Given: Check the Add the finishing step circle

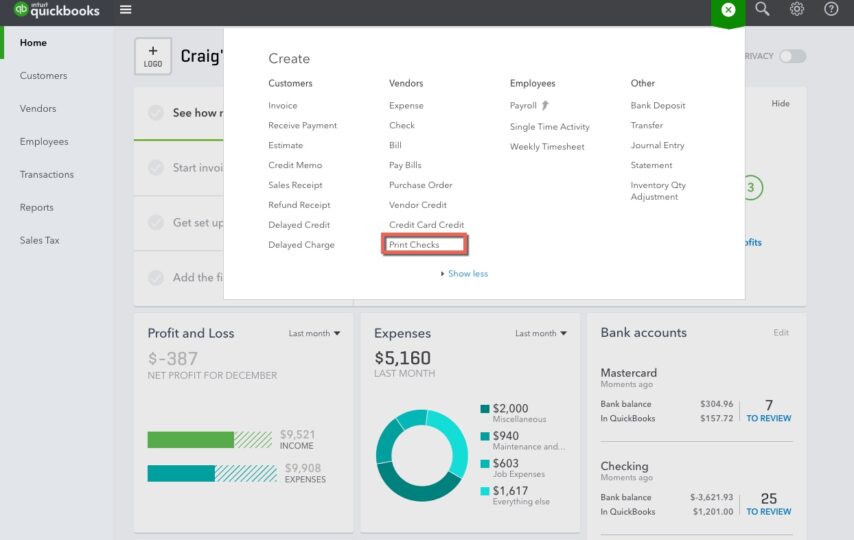Looking at the screenshot, I should click(156, 277).
